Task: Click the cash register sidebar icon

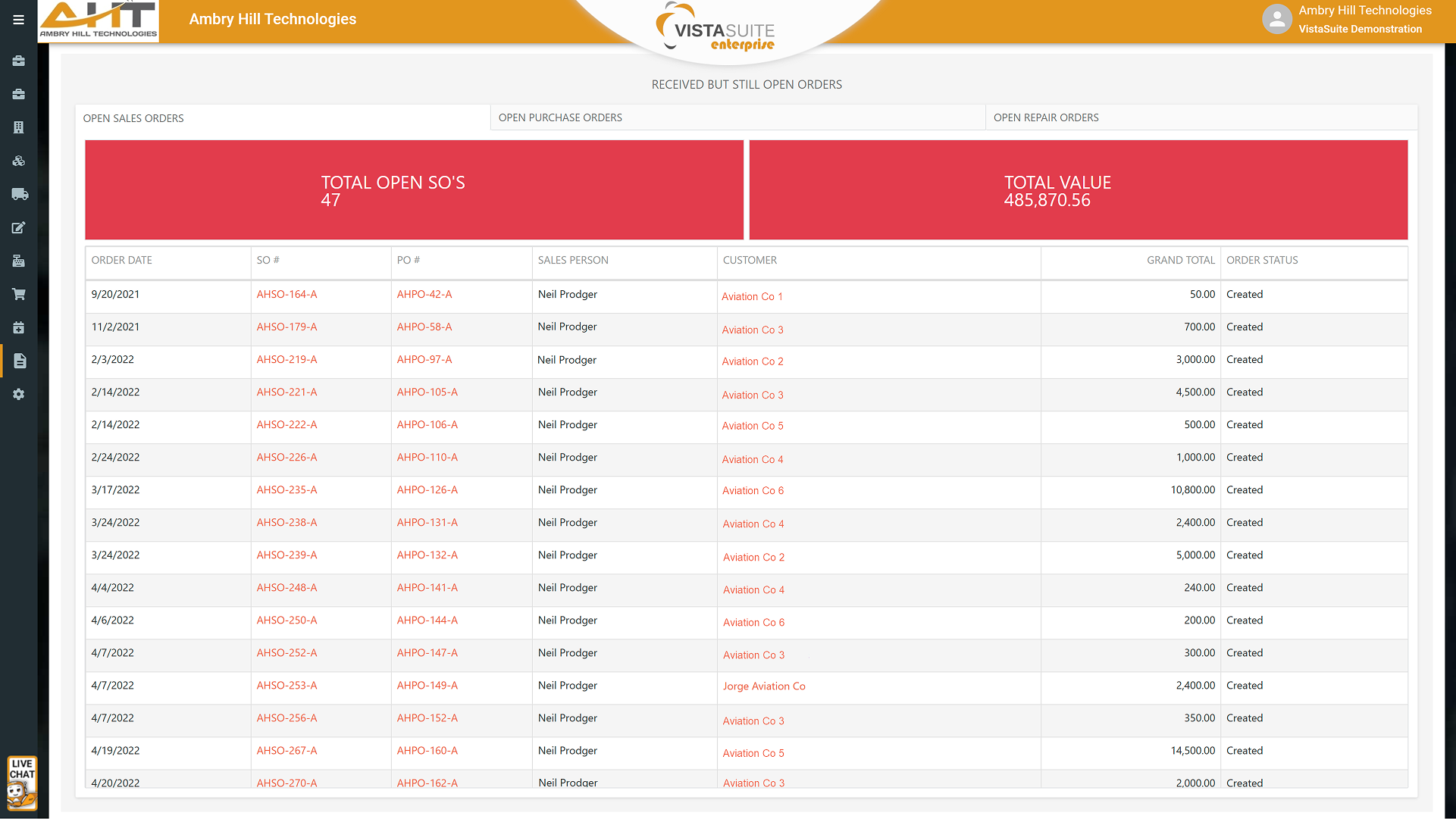Action: click(18, 261)
